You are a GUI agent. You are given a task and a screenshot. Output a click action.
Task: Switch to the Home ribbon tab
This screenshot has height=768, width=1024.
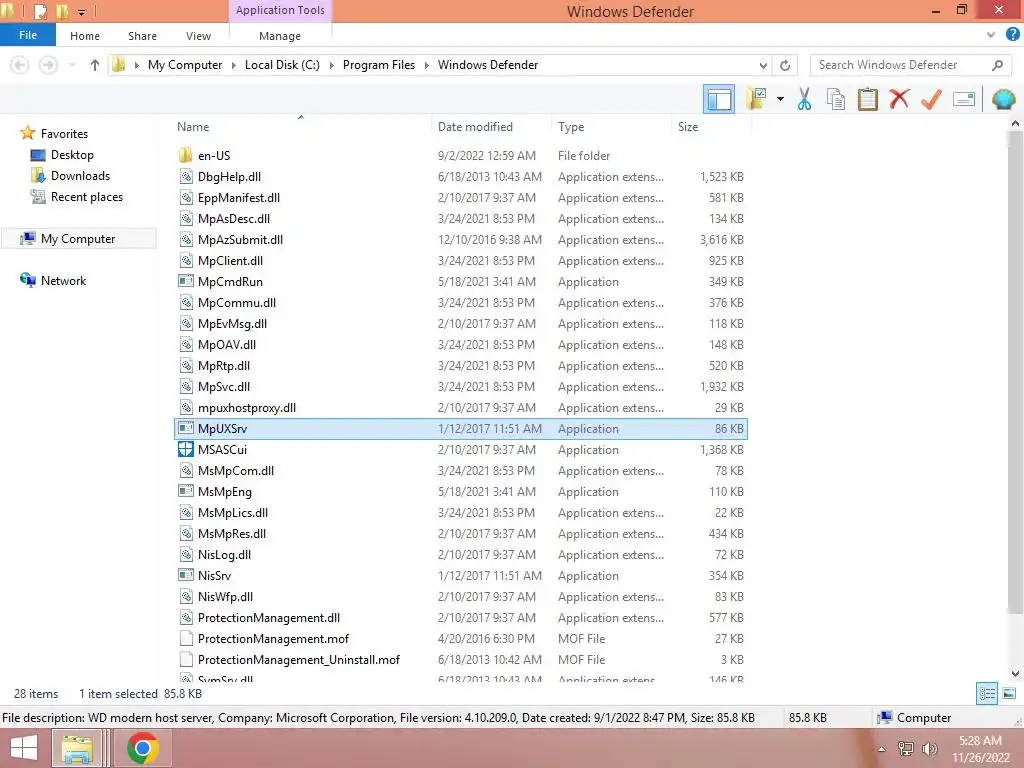coord(85,36)
